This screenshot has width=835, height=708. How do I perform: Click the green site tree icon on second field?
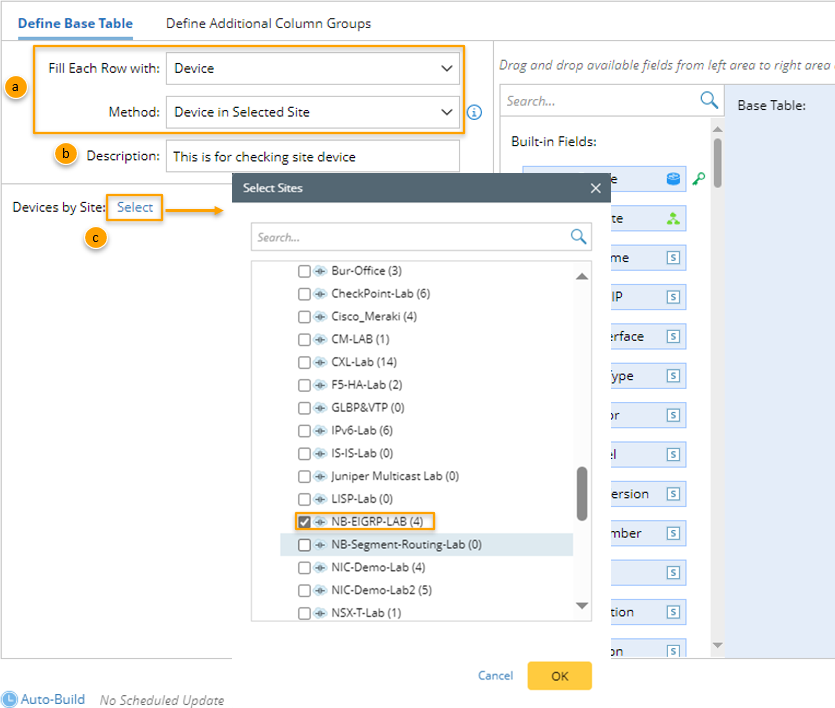(673, 219)
